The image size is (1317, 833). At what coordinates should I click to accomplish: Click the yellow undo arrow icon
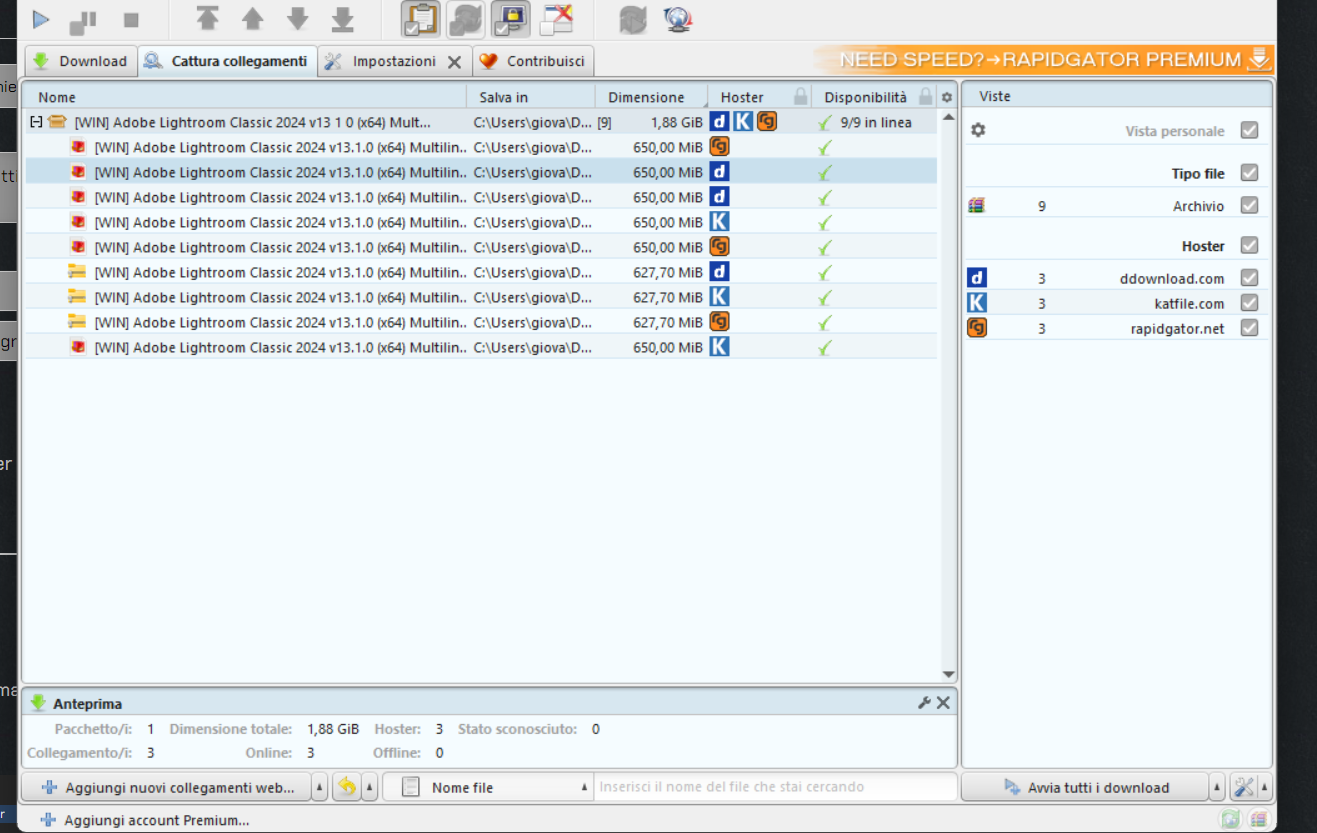[x=347, y=787]
